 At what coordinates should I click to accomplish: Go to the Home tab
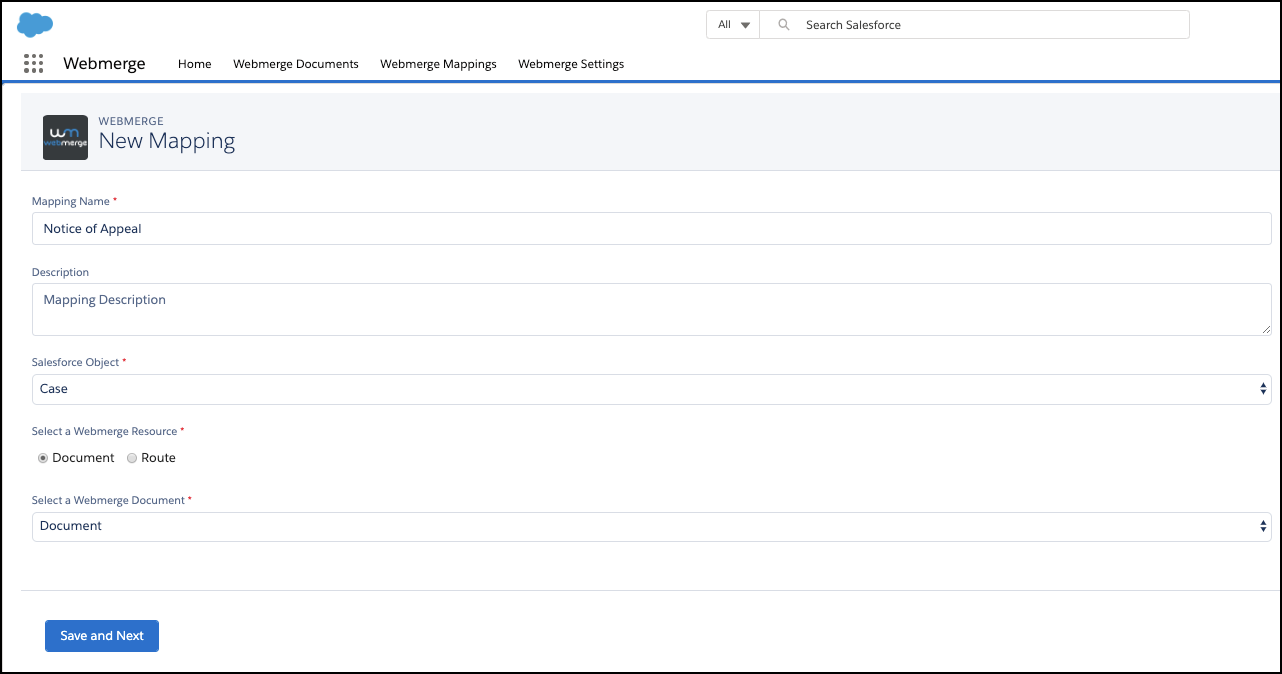[x=194, y=64]
